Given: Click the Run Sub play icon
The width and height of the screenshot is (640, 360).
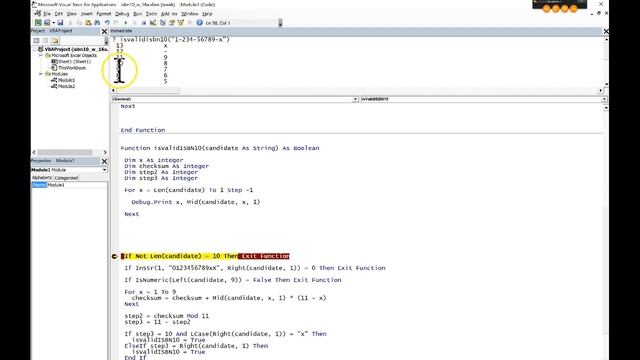Looking at the screenshot, I should (x=126, y=23).
